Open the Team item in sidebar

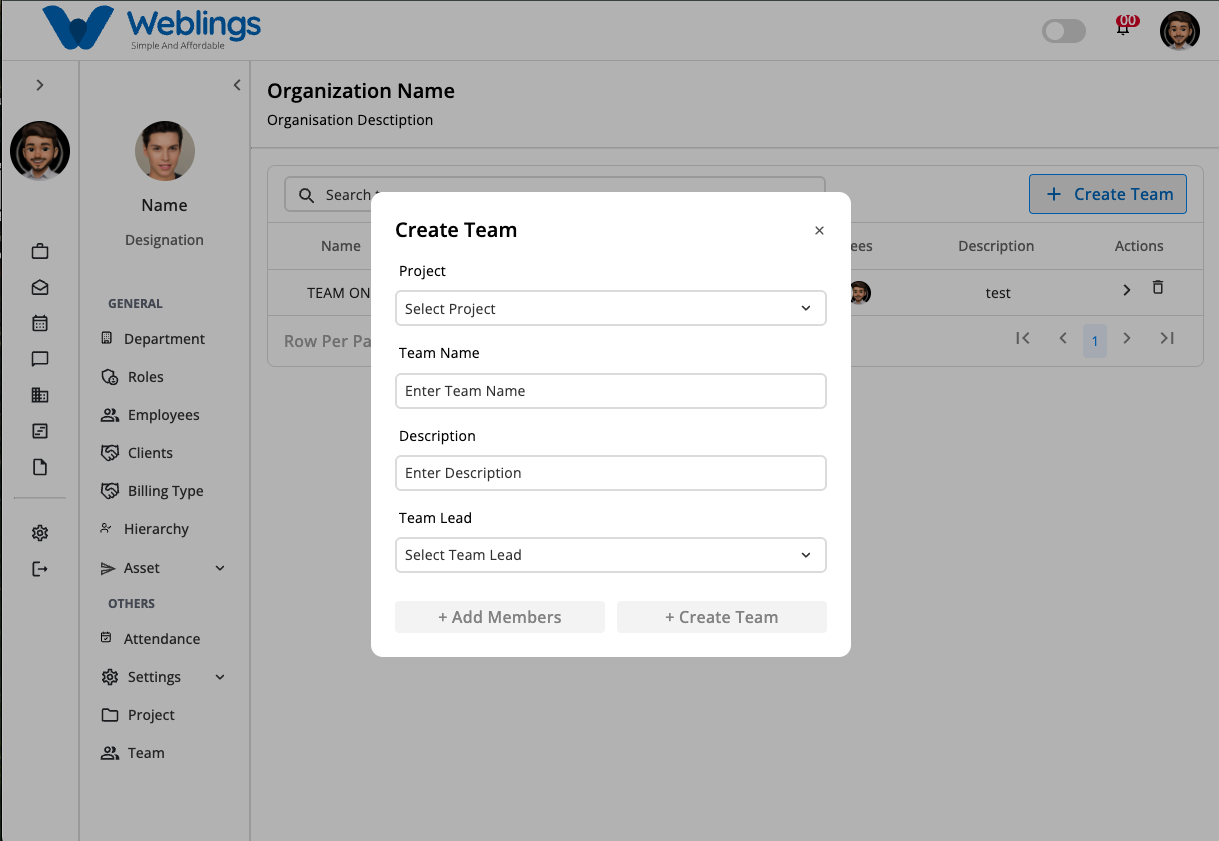[x=133, y=753]
